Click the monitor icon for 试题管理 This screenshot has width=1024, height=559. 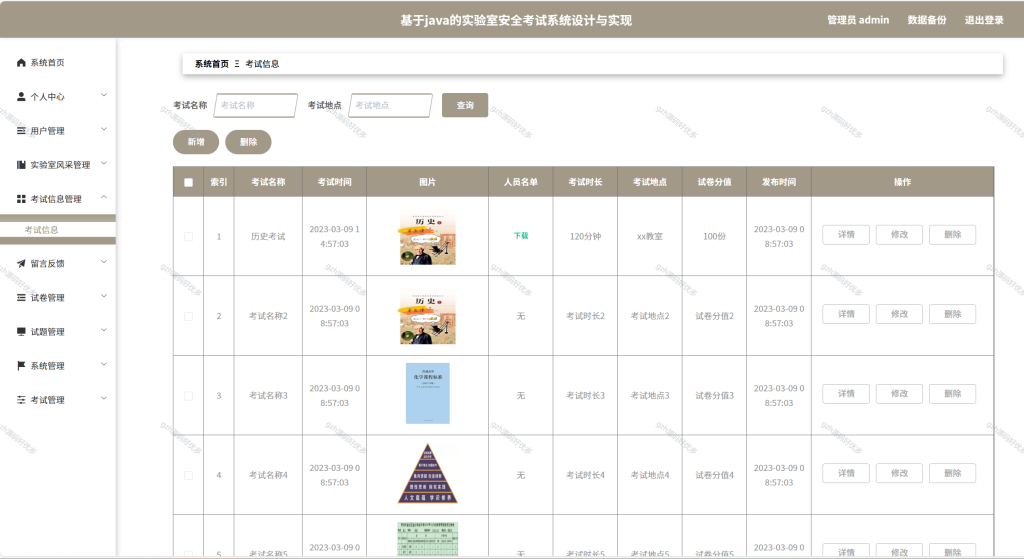tap(21, 332)
